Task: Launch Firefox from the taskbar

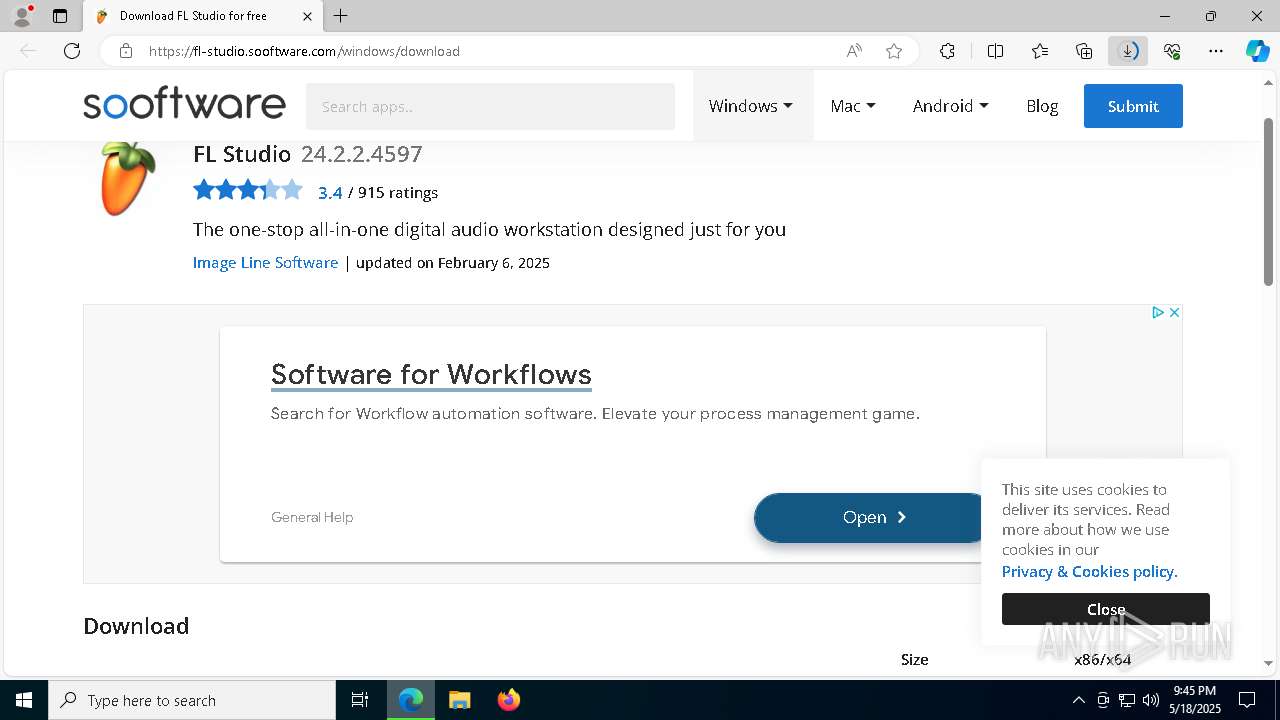Action: click(x=508, y=700)
